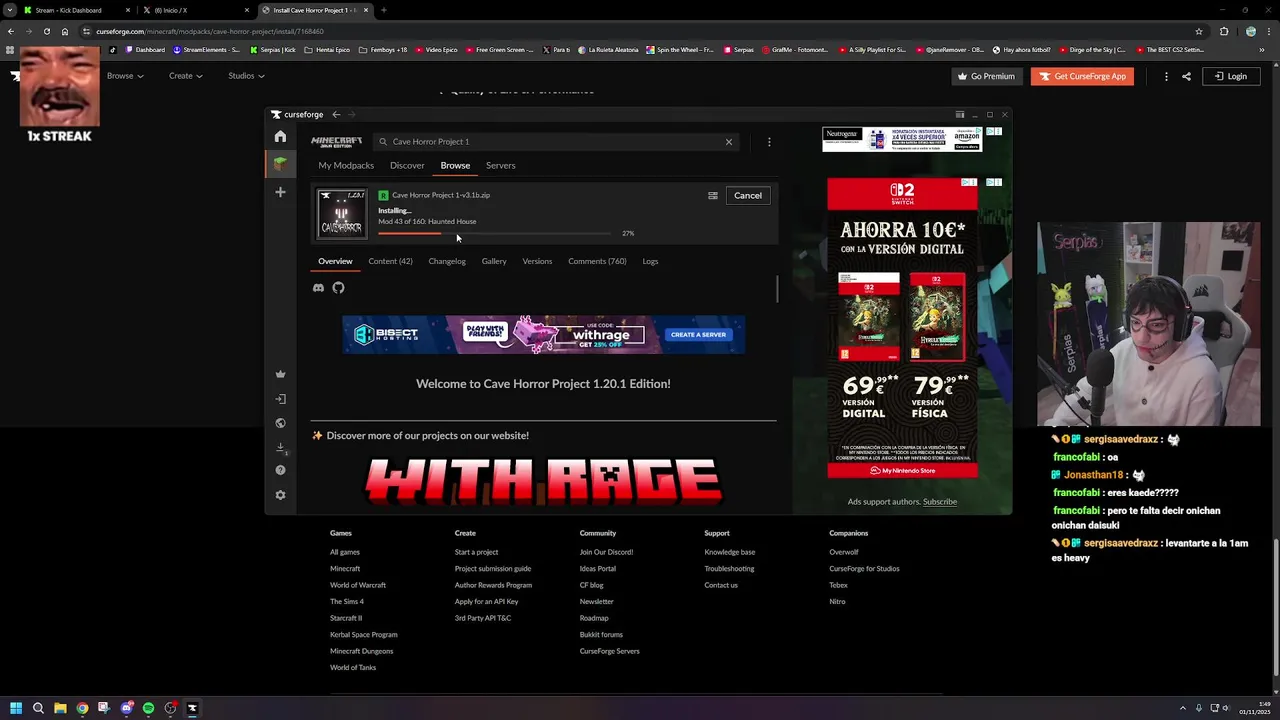Open new browser tab with plus

coord(384,10)
